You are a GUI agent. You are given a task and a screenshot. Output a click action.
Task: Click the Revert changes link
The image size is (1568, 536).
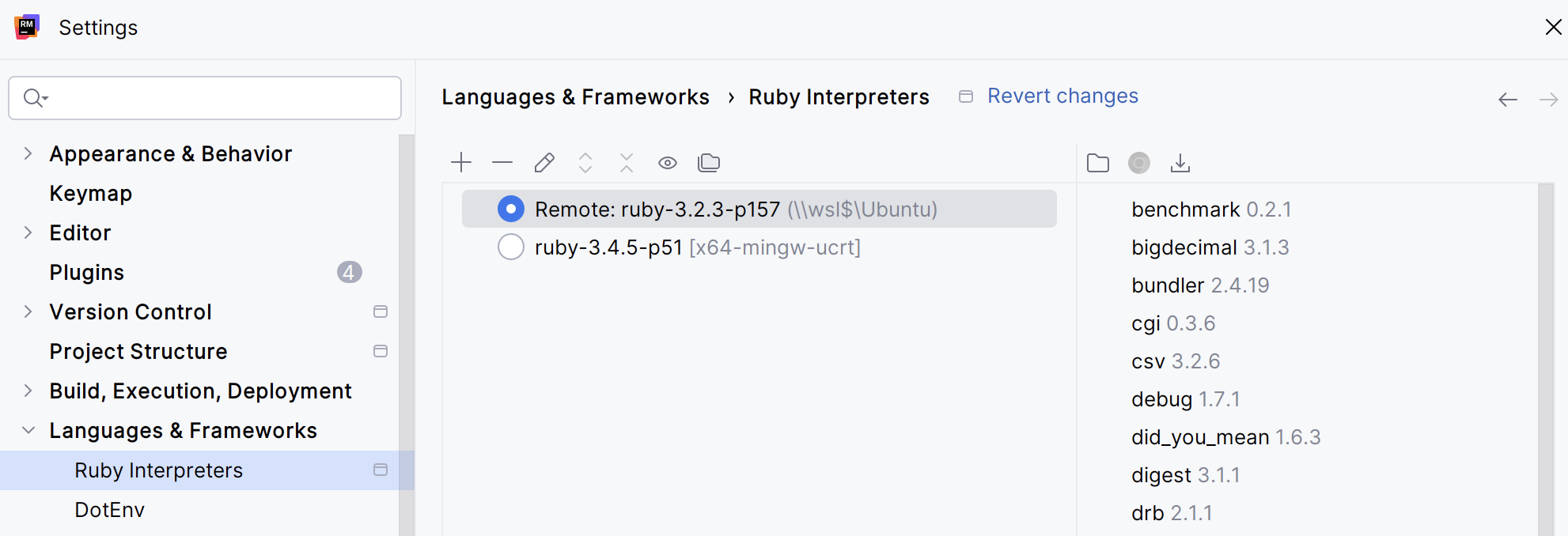click(1062, 96)
